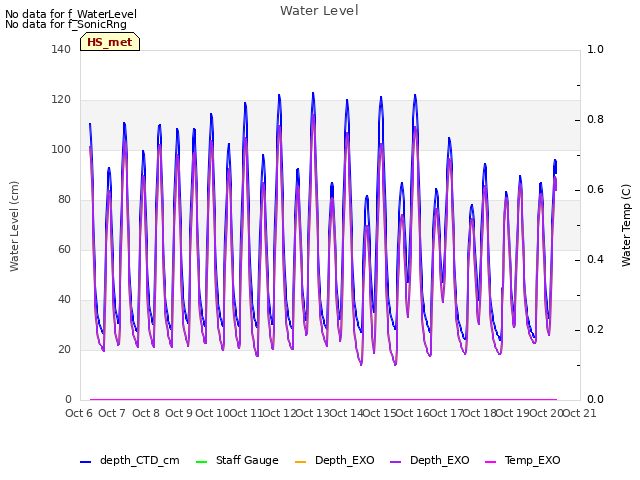Click the Water Temp (C) axis label
Screen dimensions: 640x480
[x=626, y=225]
